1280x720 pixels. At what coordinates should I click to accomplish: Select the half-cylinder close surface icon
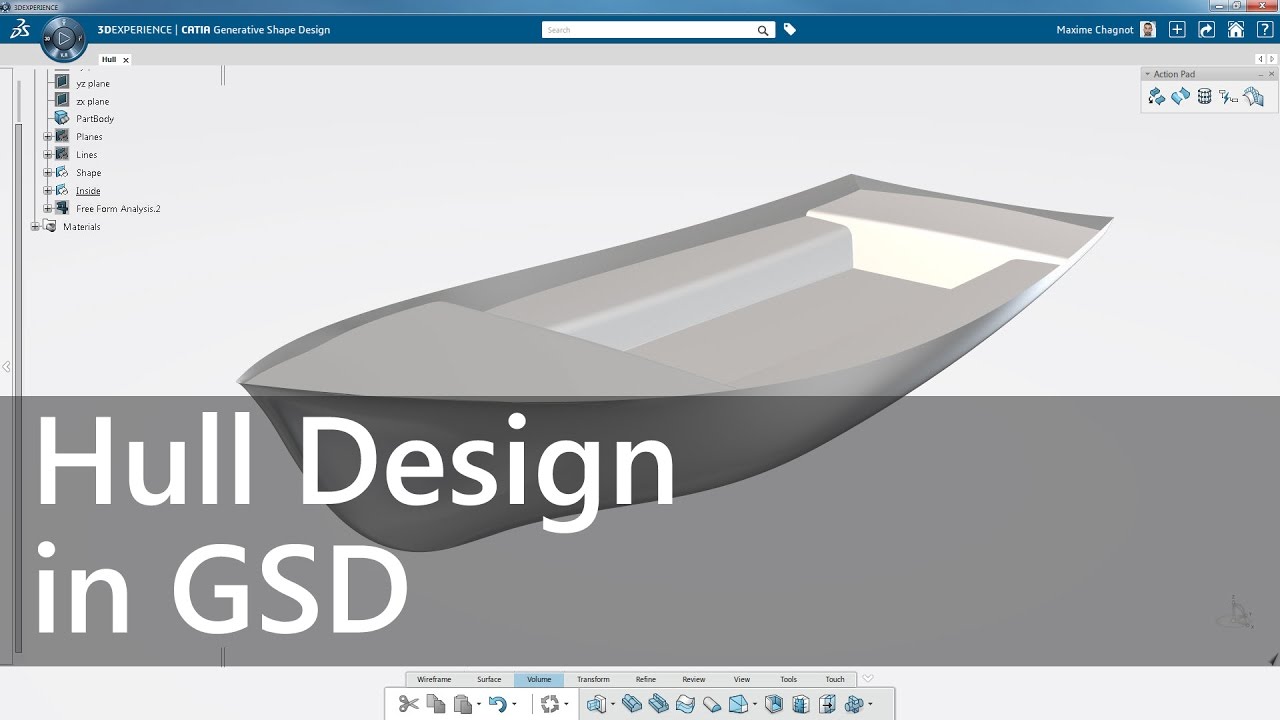(x=712, y=704)
